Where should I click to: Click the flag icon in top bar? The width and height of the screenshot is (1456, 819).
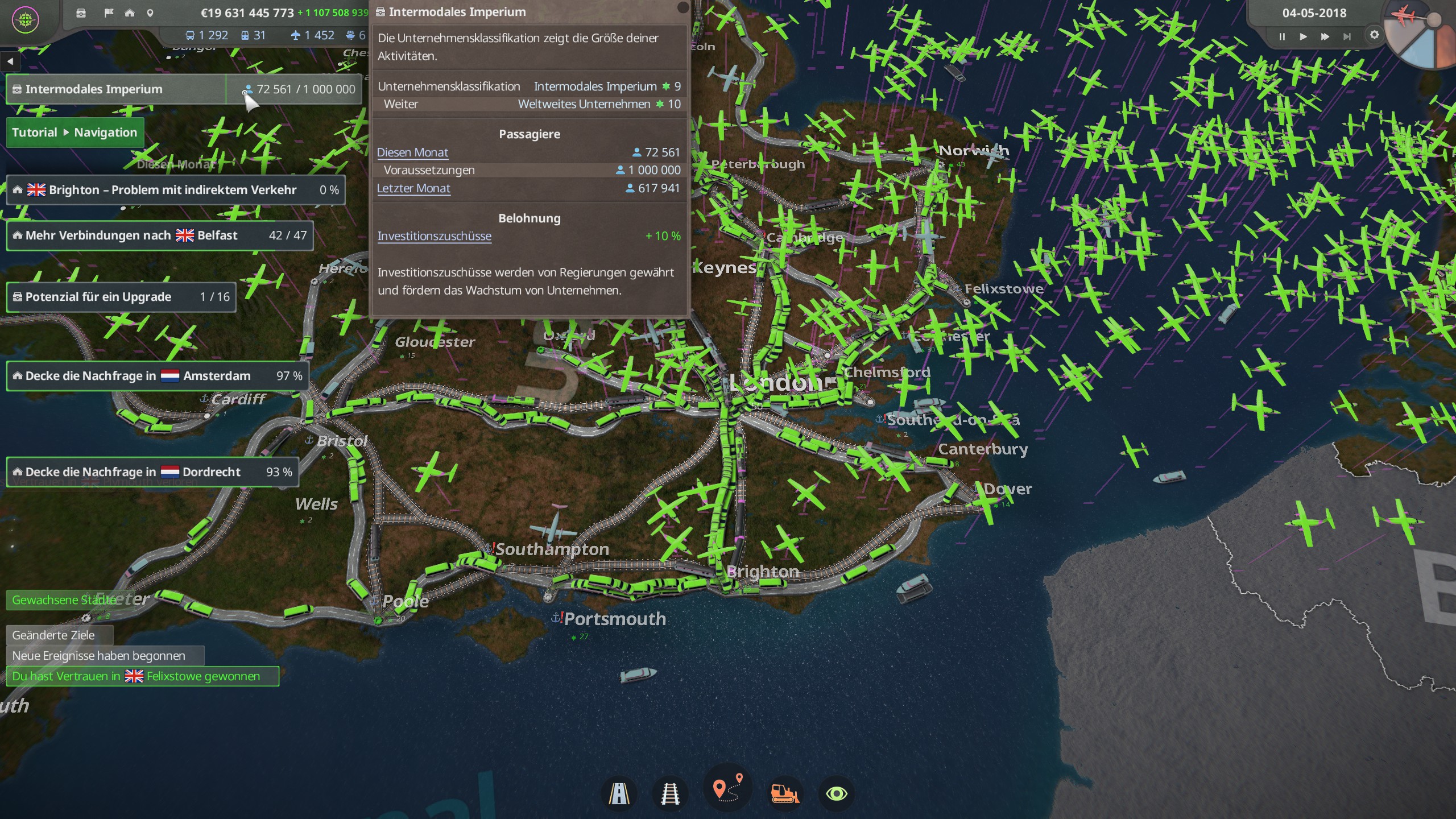109,13
